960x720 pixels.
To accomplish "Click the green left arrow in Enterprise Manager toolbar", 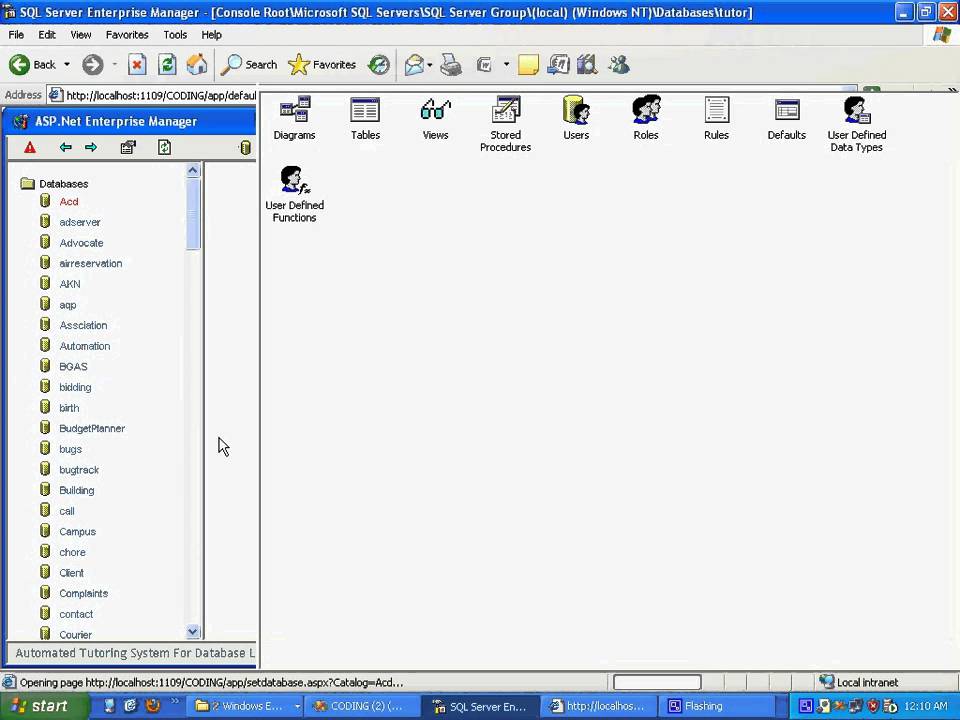I will [x=66, y=147].
